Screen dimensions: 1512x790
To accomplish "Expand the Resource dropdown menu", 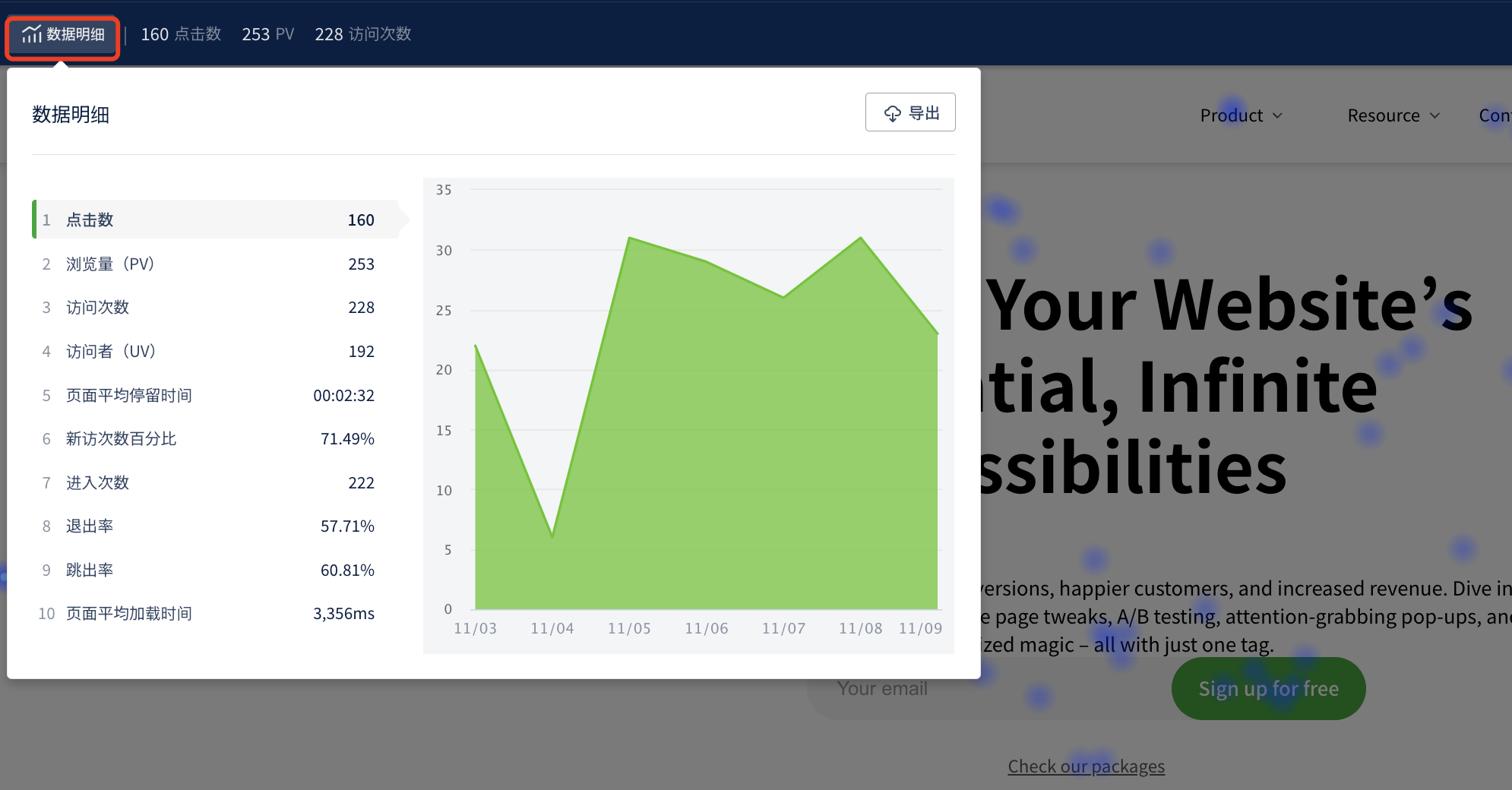I will point(1393,115).
